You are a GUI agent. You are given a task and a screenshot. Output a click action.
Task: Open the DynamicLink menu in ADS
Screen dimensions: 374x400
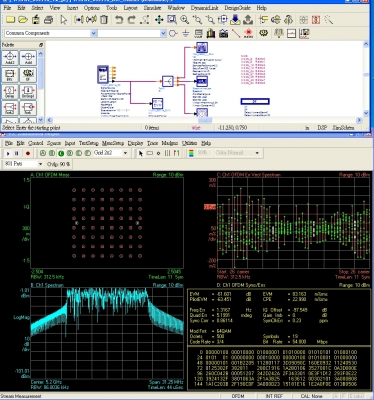coord(204,8)
